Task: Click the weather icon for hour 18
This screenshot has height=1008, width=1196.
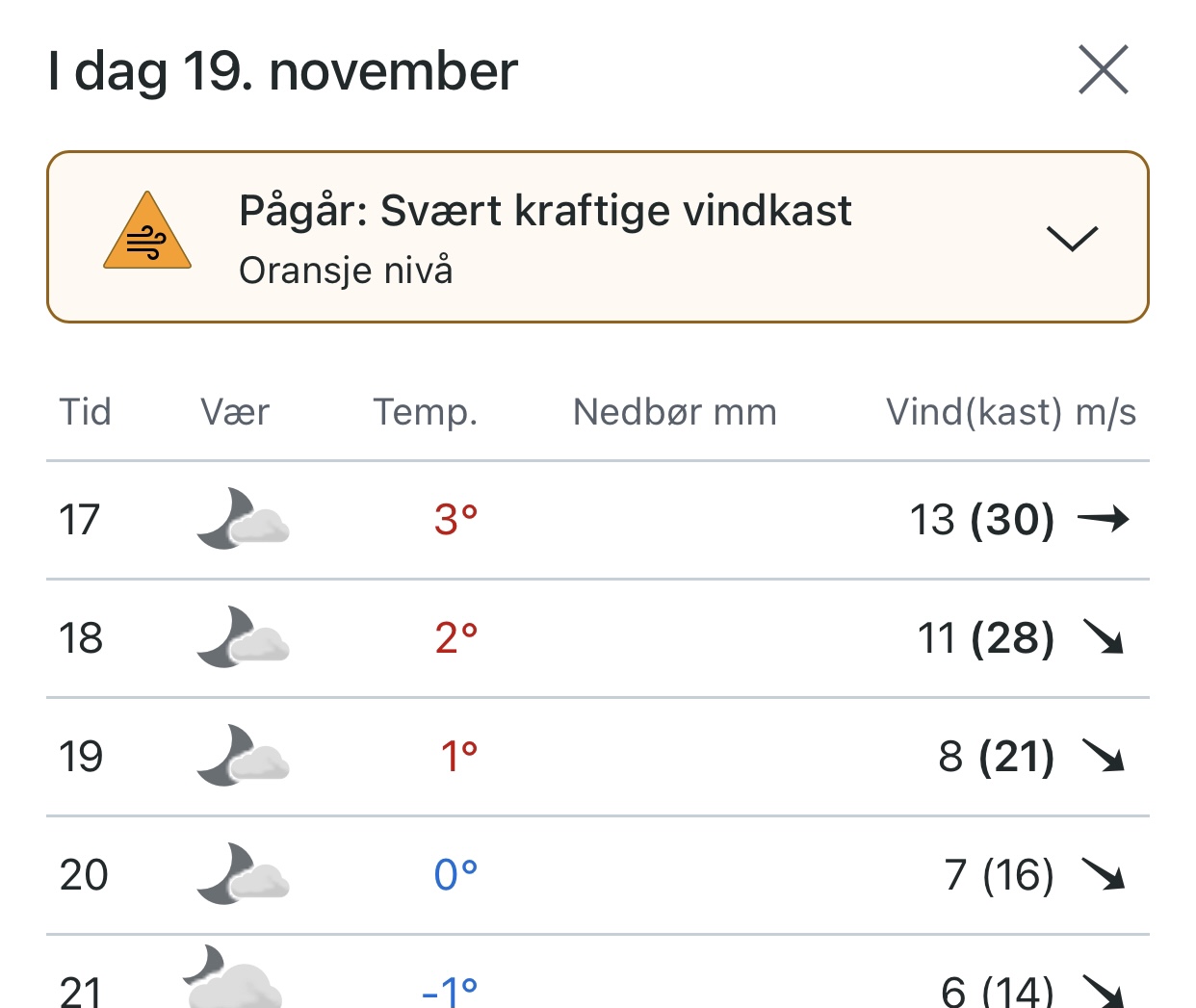Action: pyautogui.click(x=243, y=637)
